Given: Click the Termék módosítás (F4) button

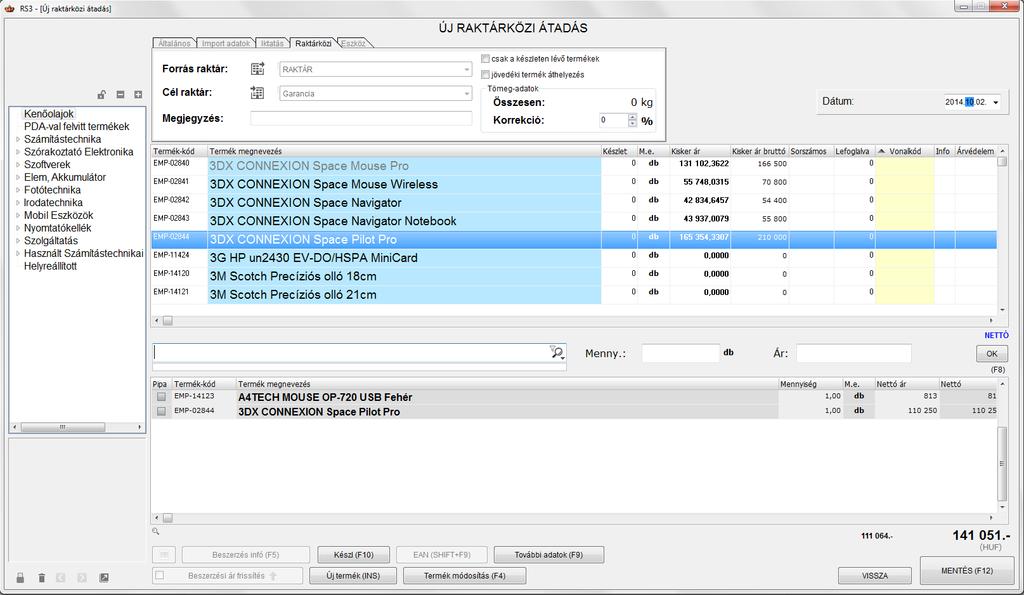Looking at the screenshot, I should coord(464,575).
